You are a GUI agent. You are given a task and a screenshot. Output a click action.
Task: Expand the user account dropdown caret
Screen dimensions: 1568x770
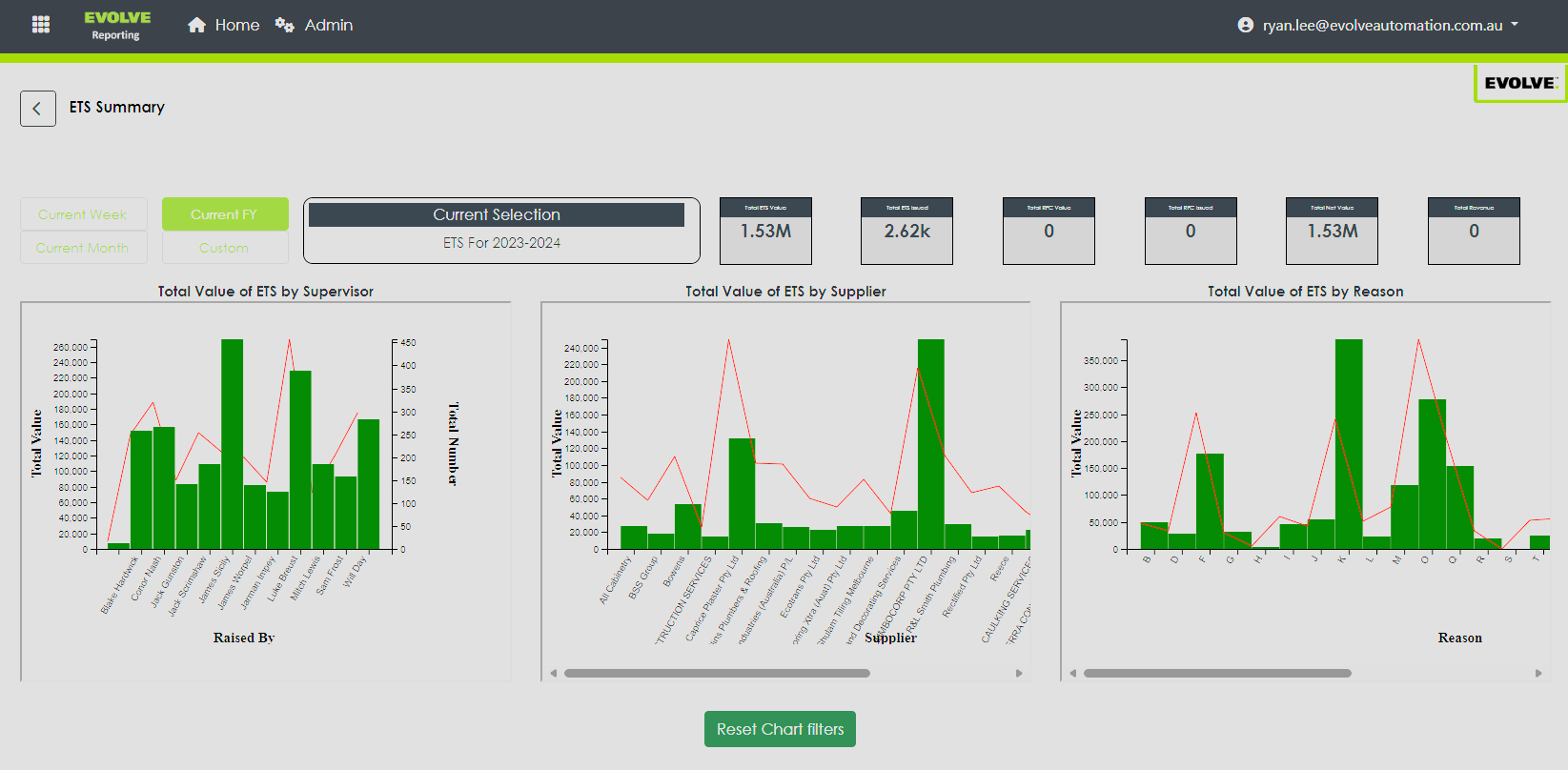[1515, 25]
